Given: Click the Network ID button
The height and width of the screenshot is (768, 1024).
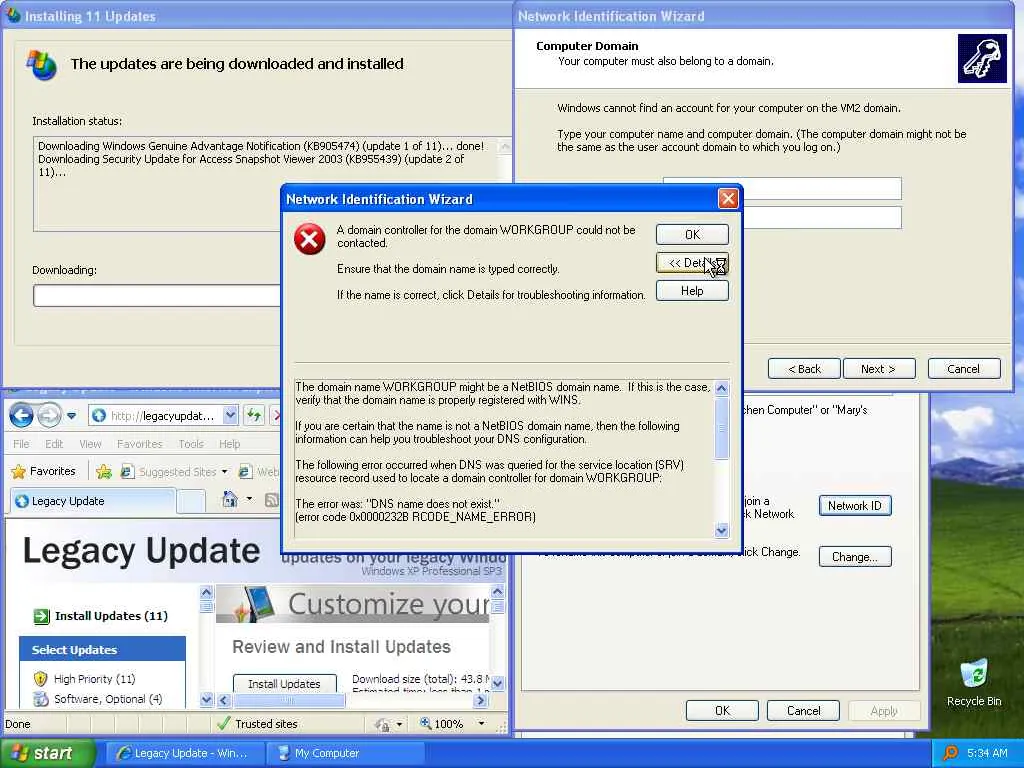Looking at the screenshot, I should [854, 505].
